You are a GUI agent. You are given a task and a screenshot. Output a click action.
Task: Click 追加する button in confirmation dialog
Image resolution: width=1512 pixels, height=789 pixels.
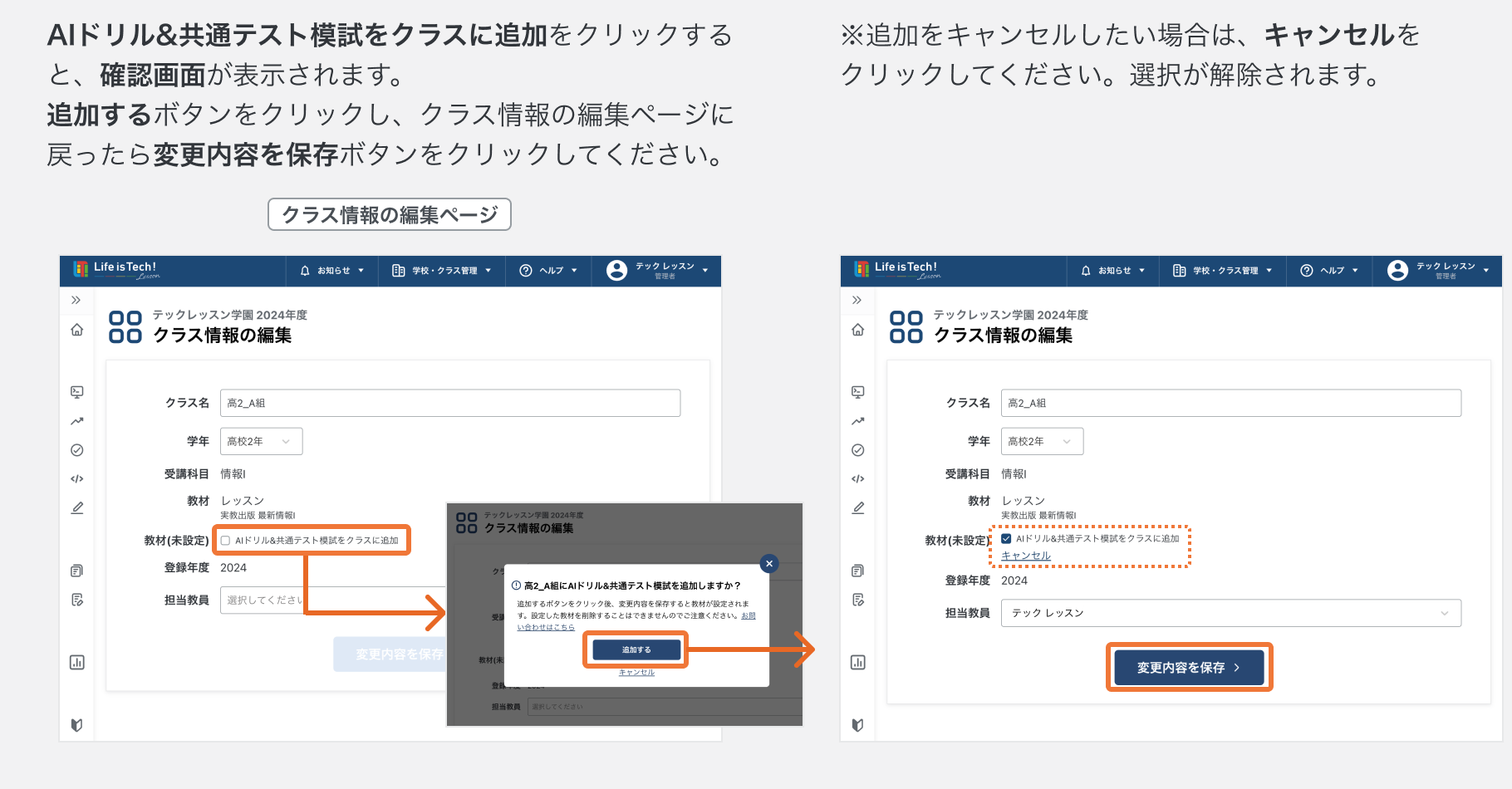[636, 649]
